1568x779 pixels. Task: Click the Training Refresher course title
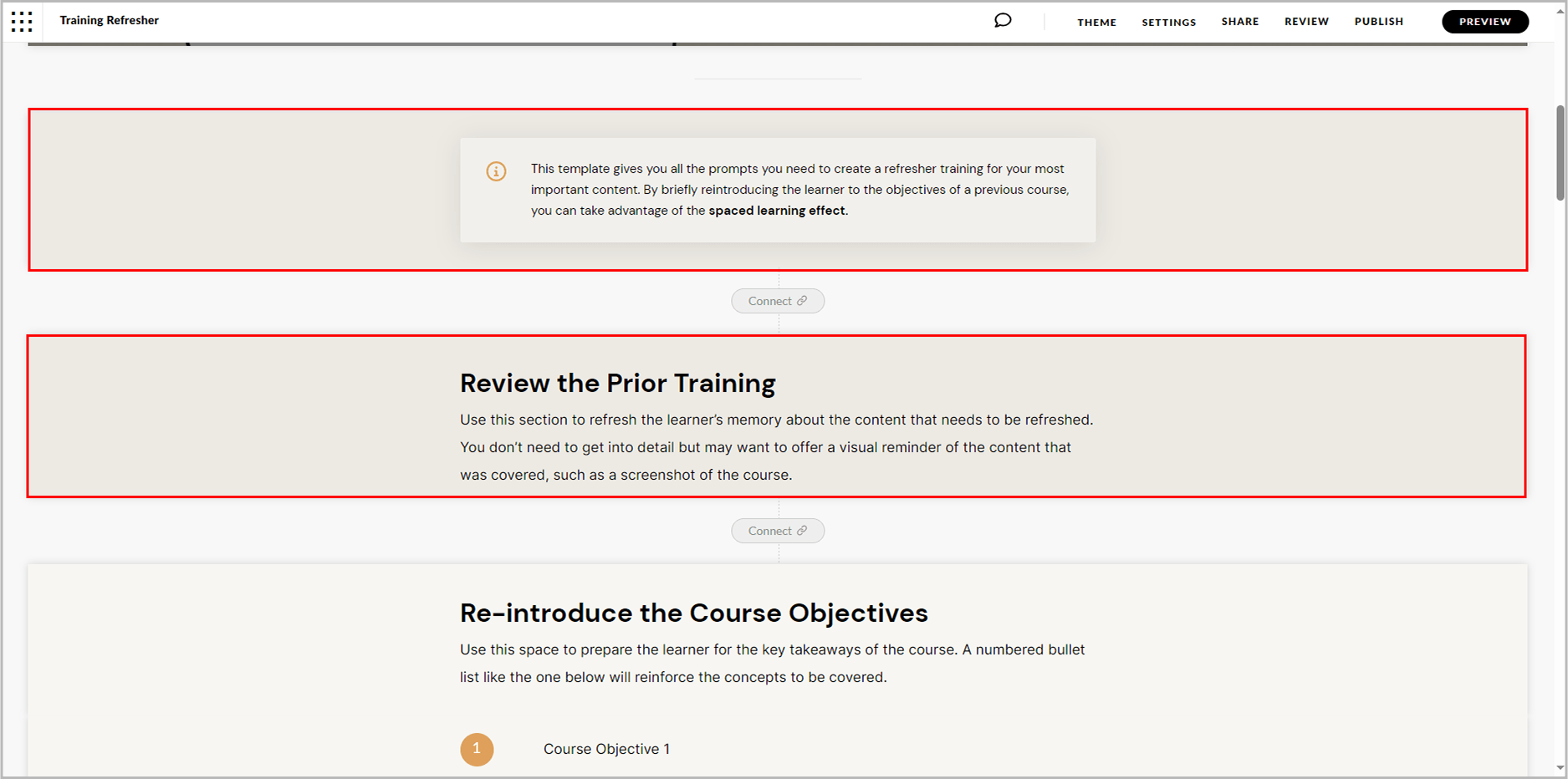pyautogui.click(x=109, y=20)
